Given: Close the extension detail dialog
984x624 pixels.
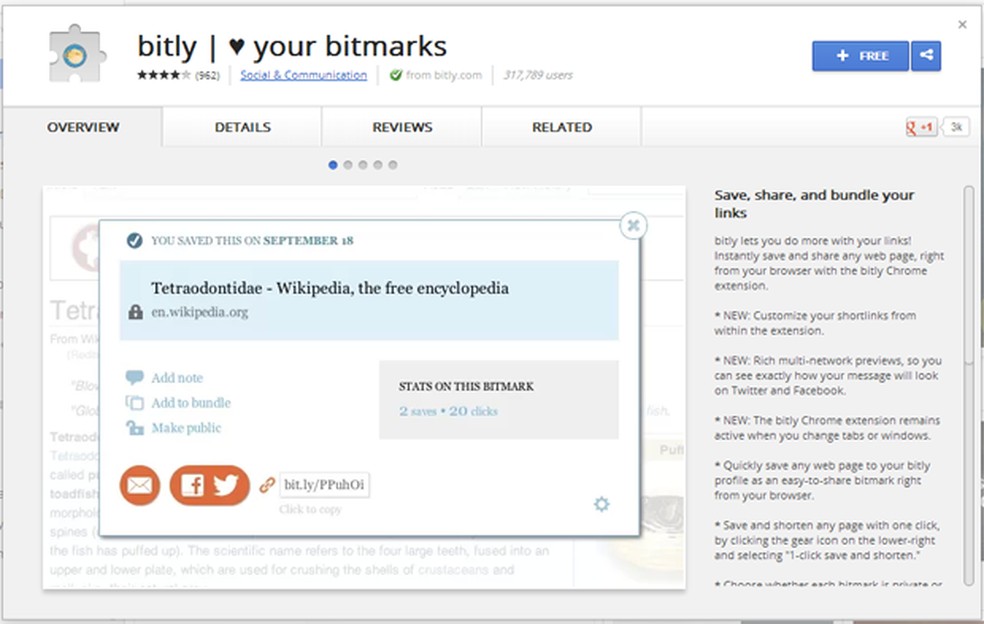Looking at the screenshot, I should coord(962,24).
